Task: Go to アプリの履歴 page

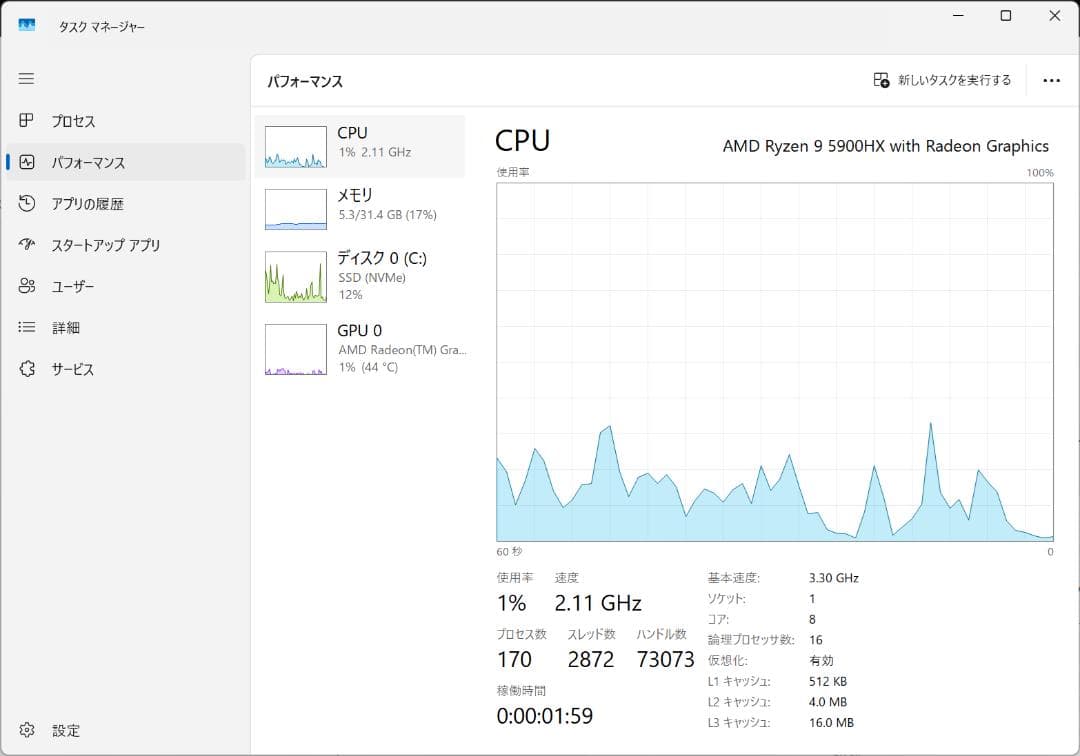Action: pos(88,204)
